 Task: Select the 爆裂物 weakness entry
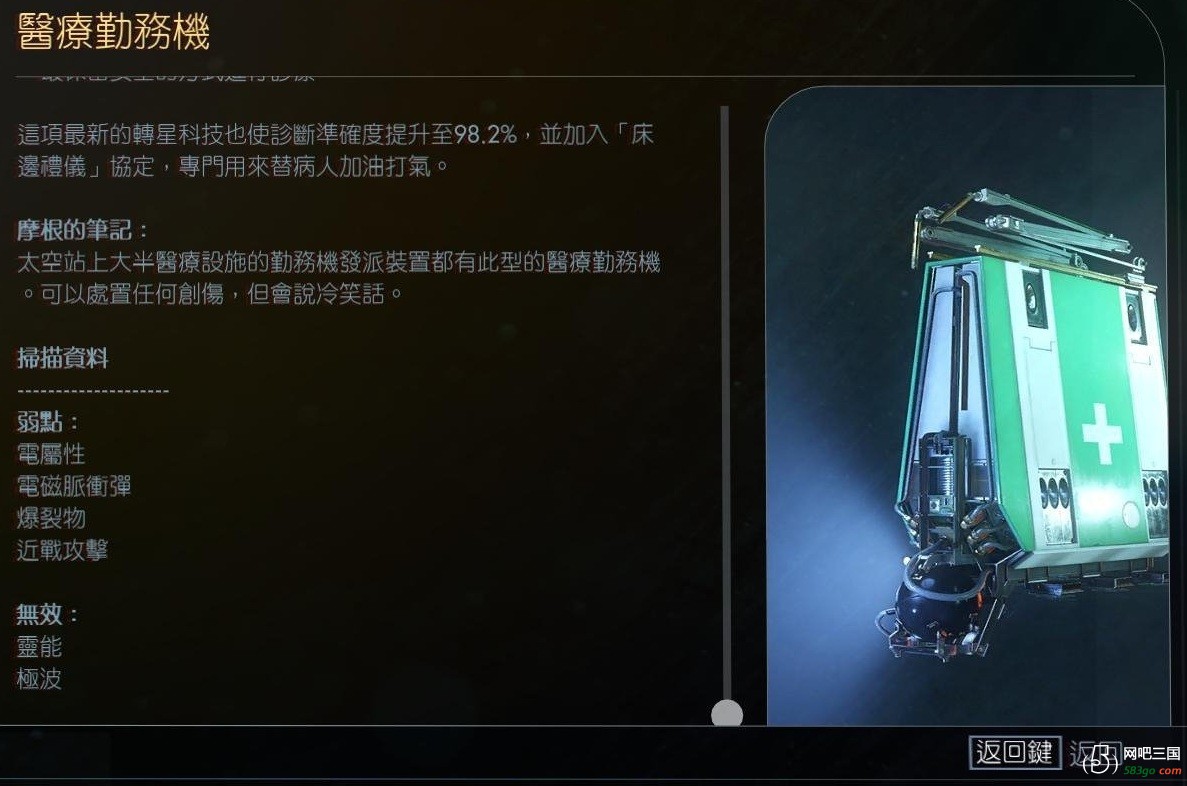coord(51,518)
